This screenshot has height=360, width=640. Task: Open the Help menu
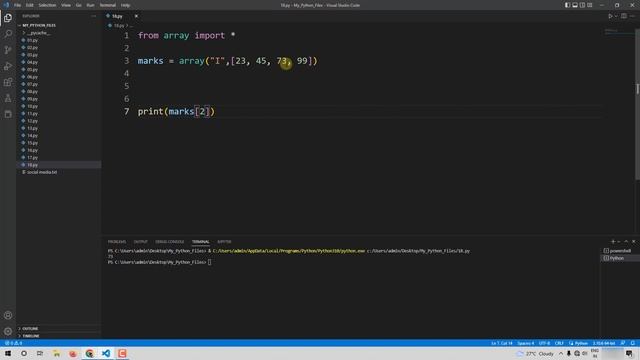(125, 5)
